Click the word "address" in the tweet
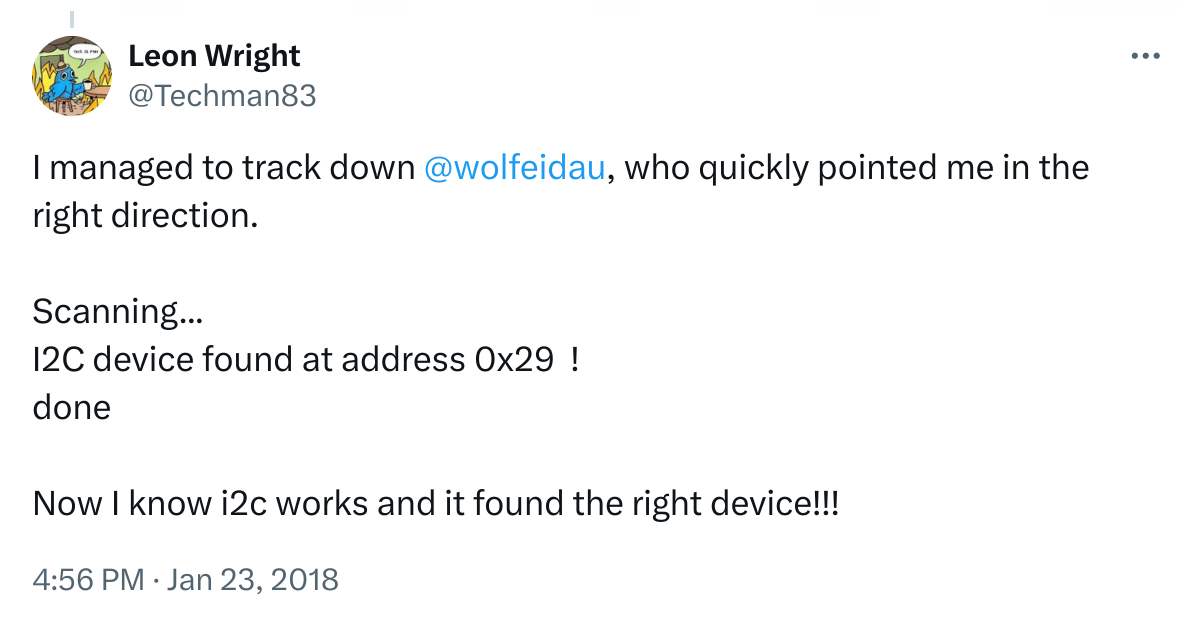 tap(403, 360)
